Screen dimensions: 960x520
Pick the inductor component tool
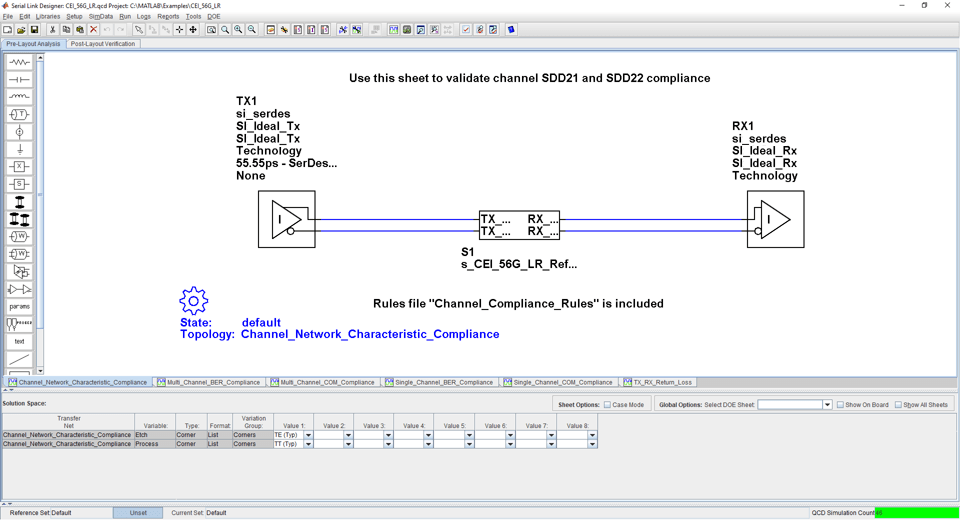click(x=19, y=97)
